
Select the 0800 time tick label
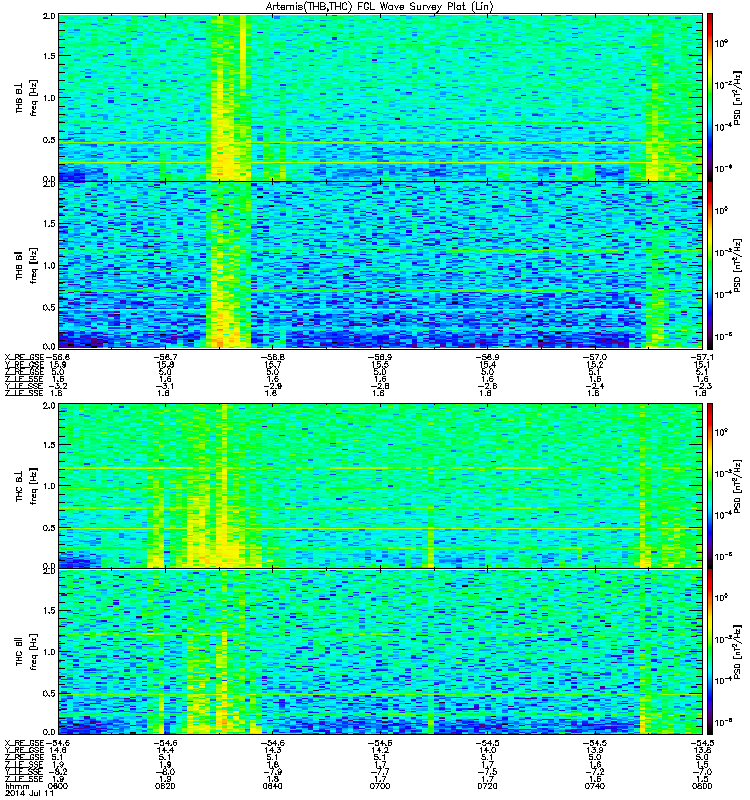[x=702, y=786]
